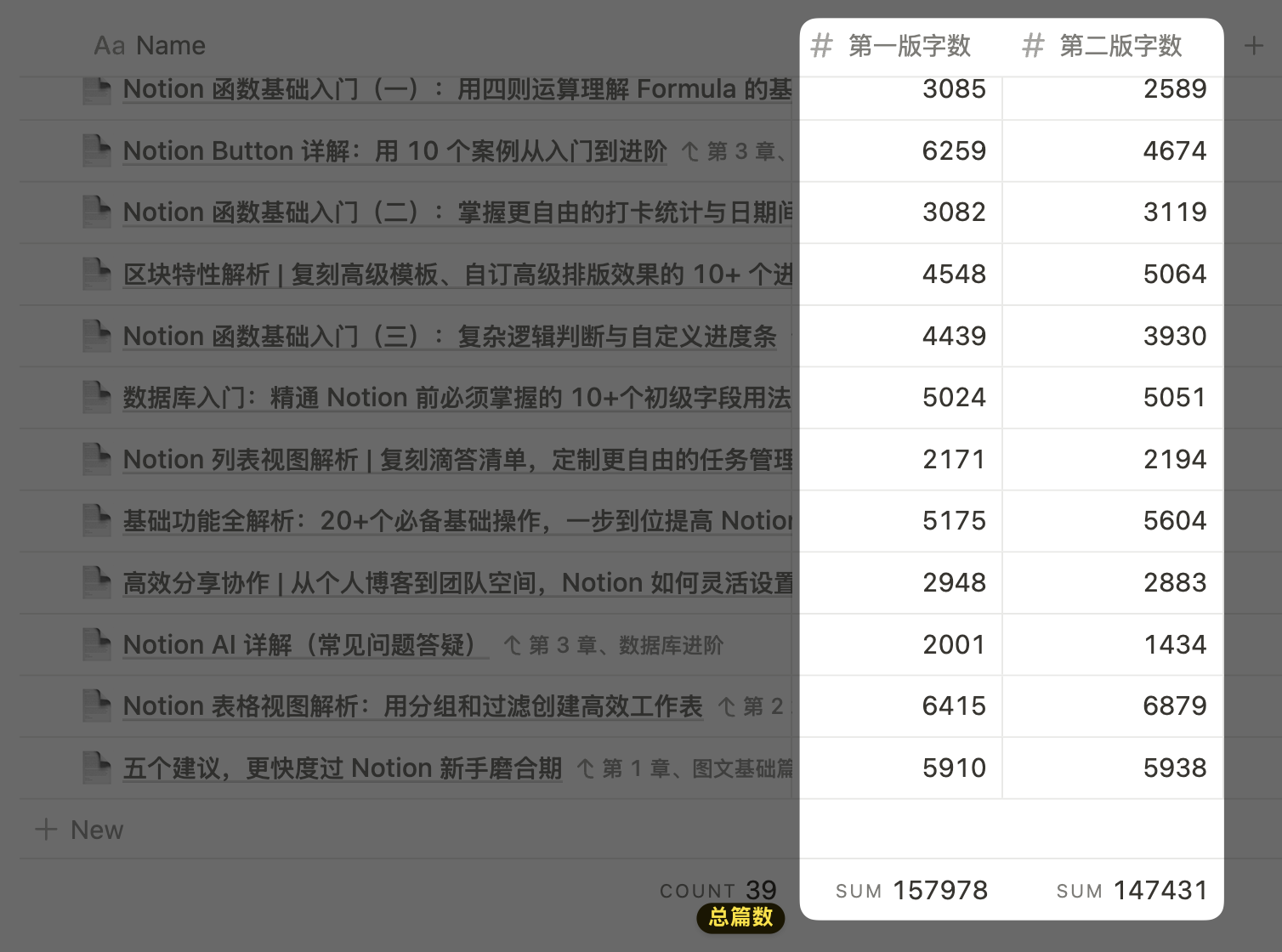
Task: Click the page icon of 高效分享协作 row
Action: point(97,583)
